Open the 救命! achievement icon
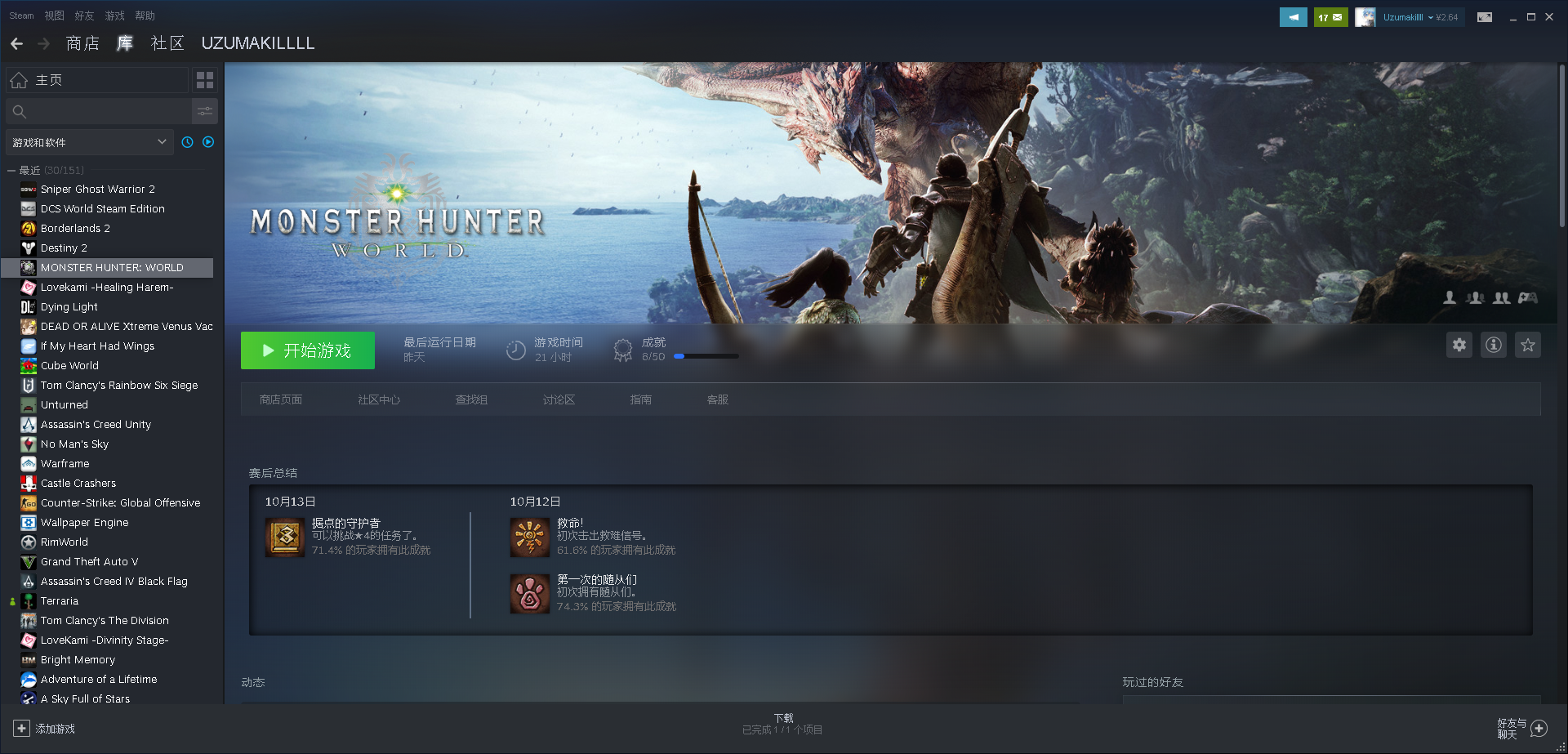Image resolution: width=1568 pixels, height=754 pixels. pos(530,538)
